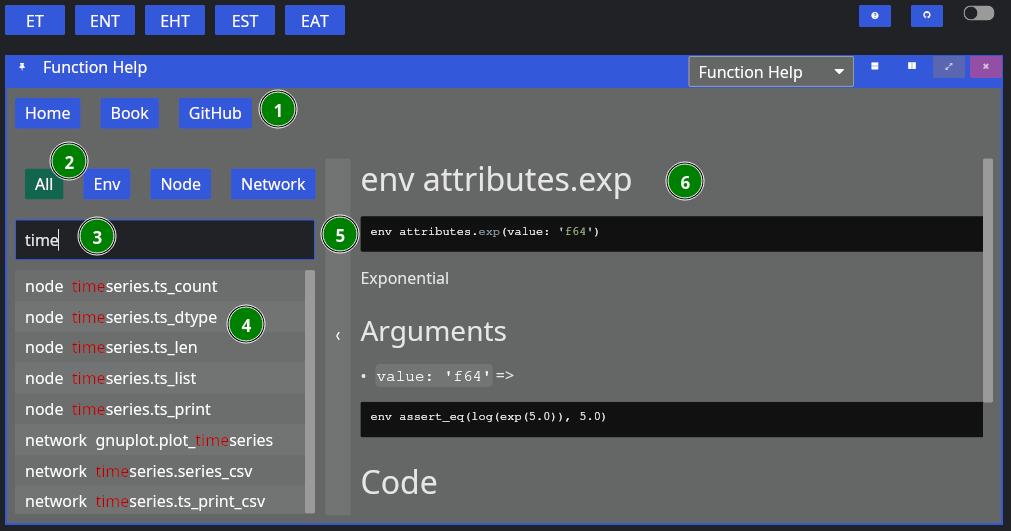Go to Home in Function Help
The height and width of the screenshot is (531, 1011).
[48, 114]
